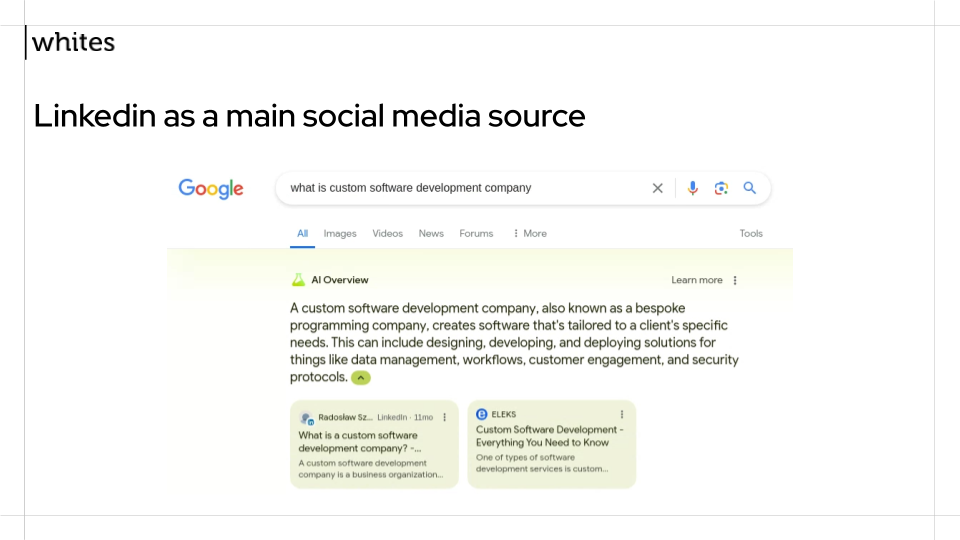Open the Tools options
The image size is (960, 540).
(x=751, y=233)
